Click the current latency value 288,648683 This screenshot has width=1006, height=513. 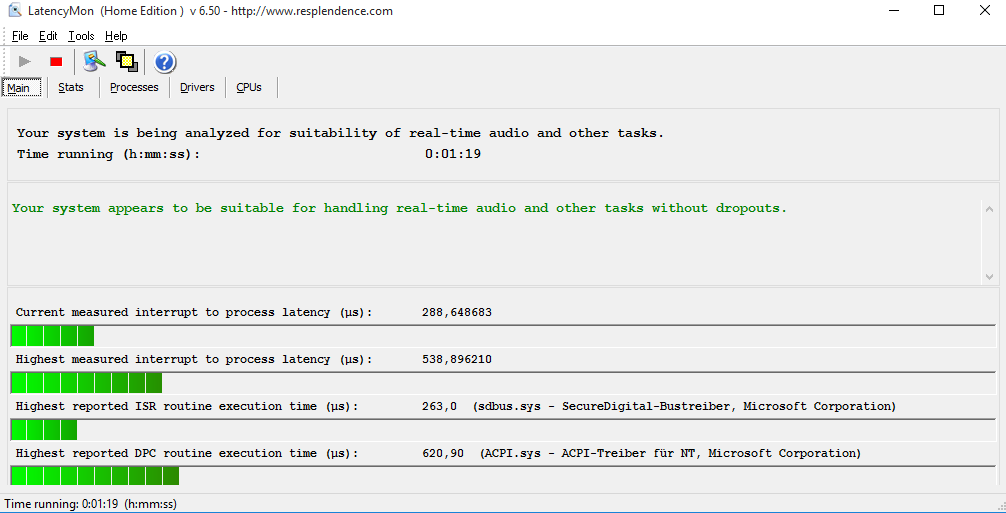pyautogui.click(x=457, y=312)
